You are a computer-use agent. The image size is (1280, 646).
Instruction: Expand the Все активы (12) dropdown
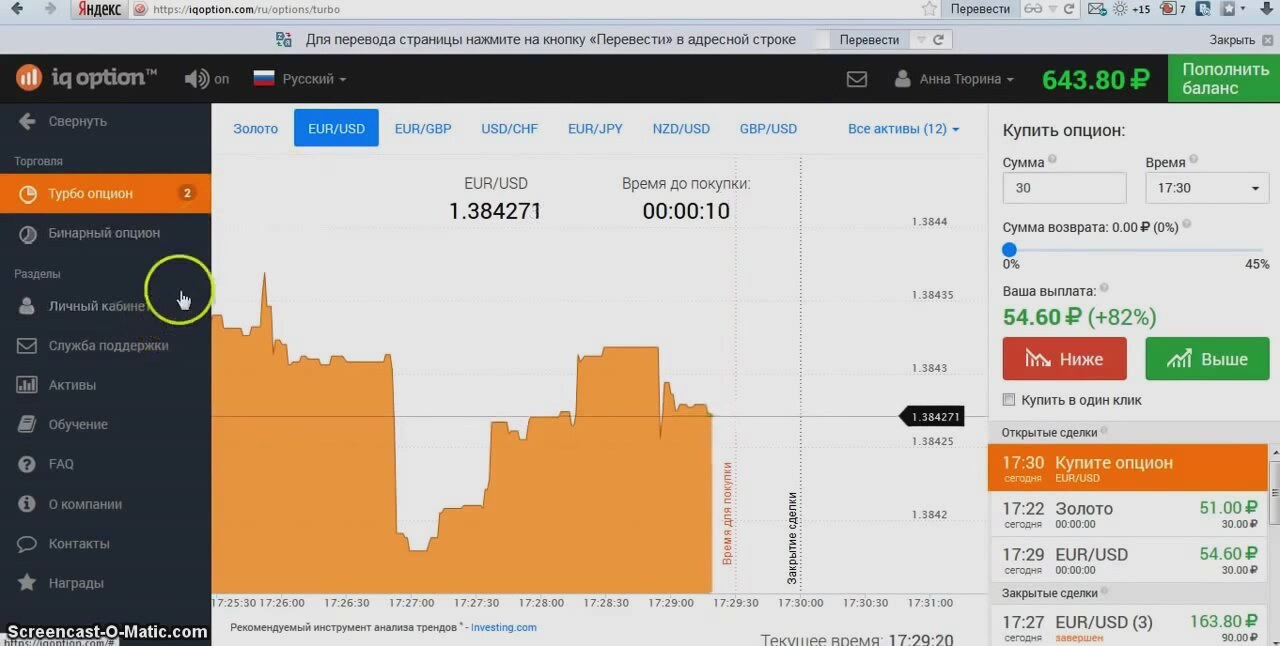[903, 129]
